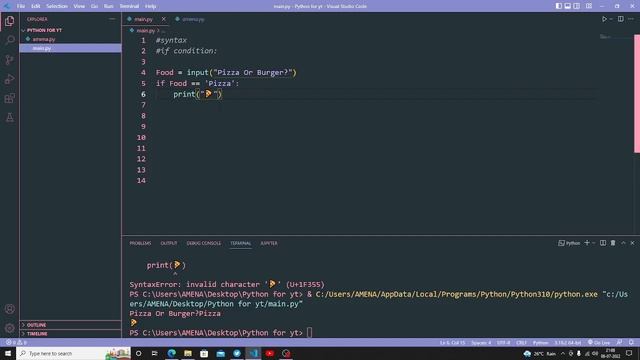
Task: Switch to the DEBUG CONSOLE tab
Action: pyautogui.click(x=204, y=243)
